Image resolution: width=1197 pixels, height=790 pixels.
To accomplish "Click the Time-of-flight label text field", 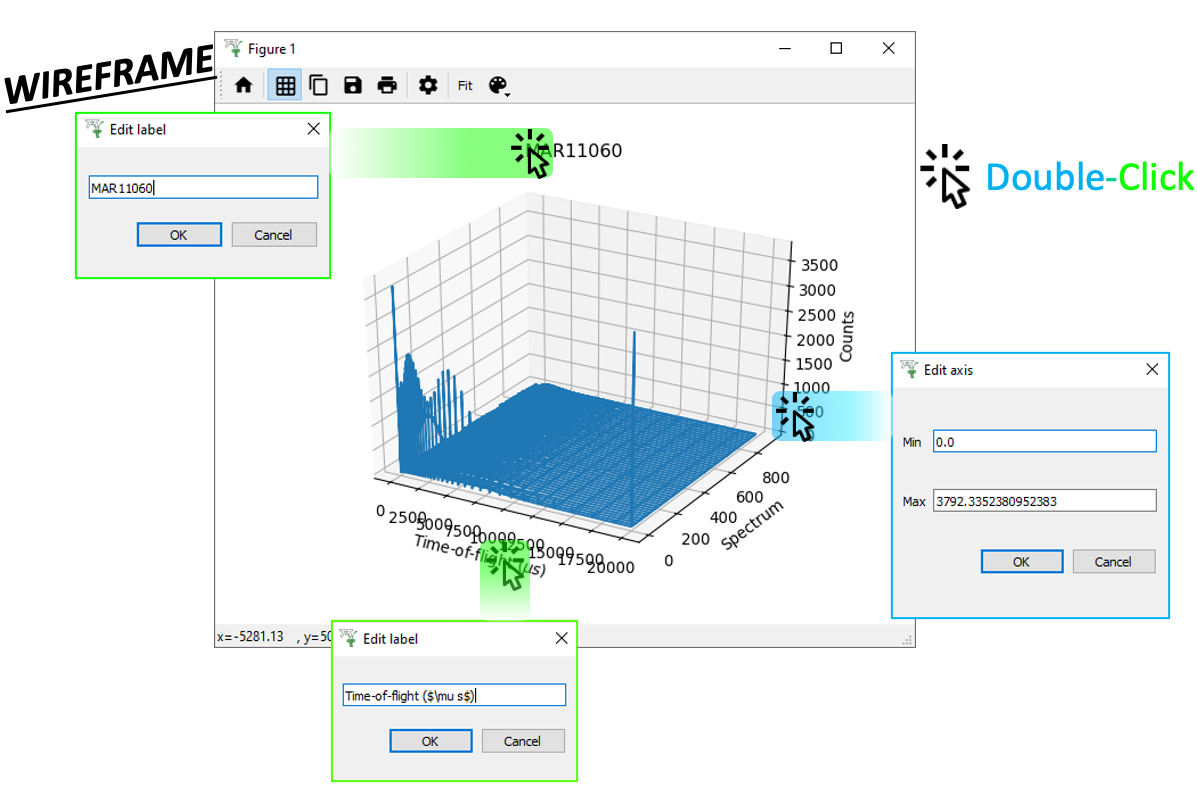I will pos(454,695).
